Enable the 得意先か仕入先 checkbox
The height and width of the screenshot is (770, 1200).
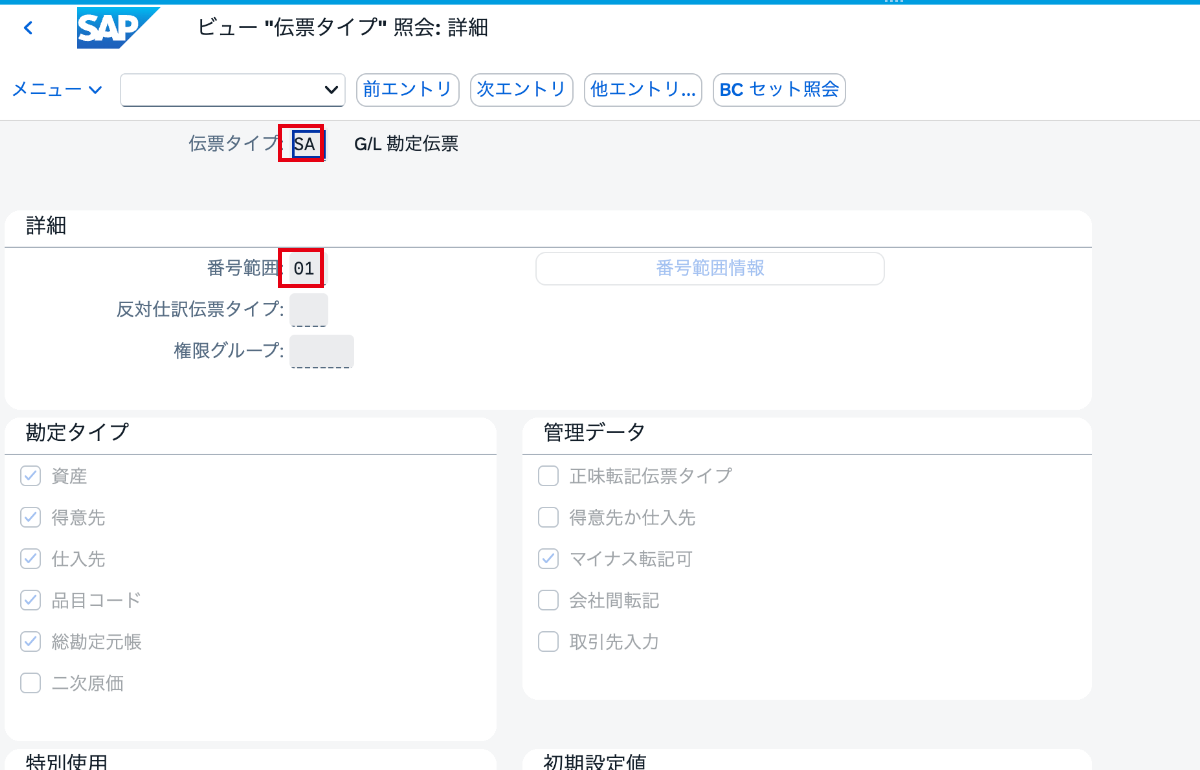(x=548, y=517)
